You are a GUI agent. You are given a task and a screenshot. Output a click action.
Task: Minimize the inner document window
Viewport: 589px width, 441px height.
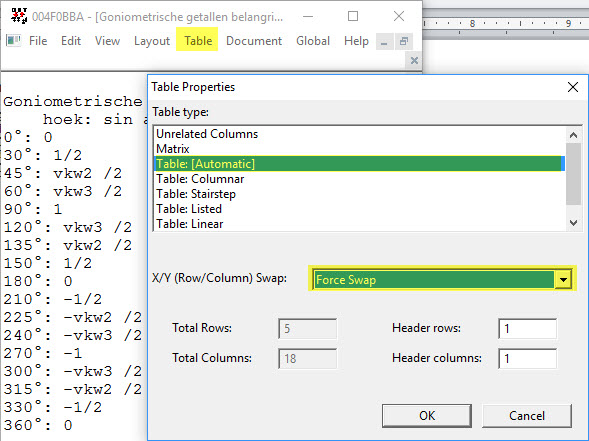point(384,41)
